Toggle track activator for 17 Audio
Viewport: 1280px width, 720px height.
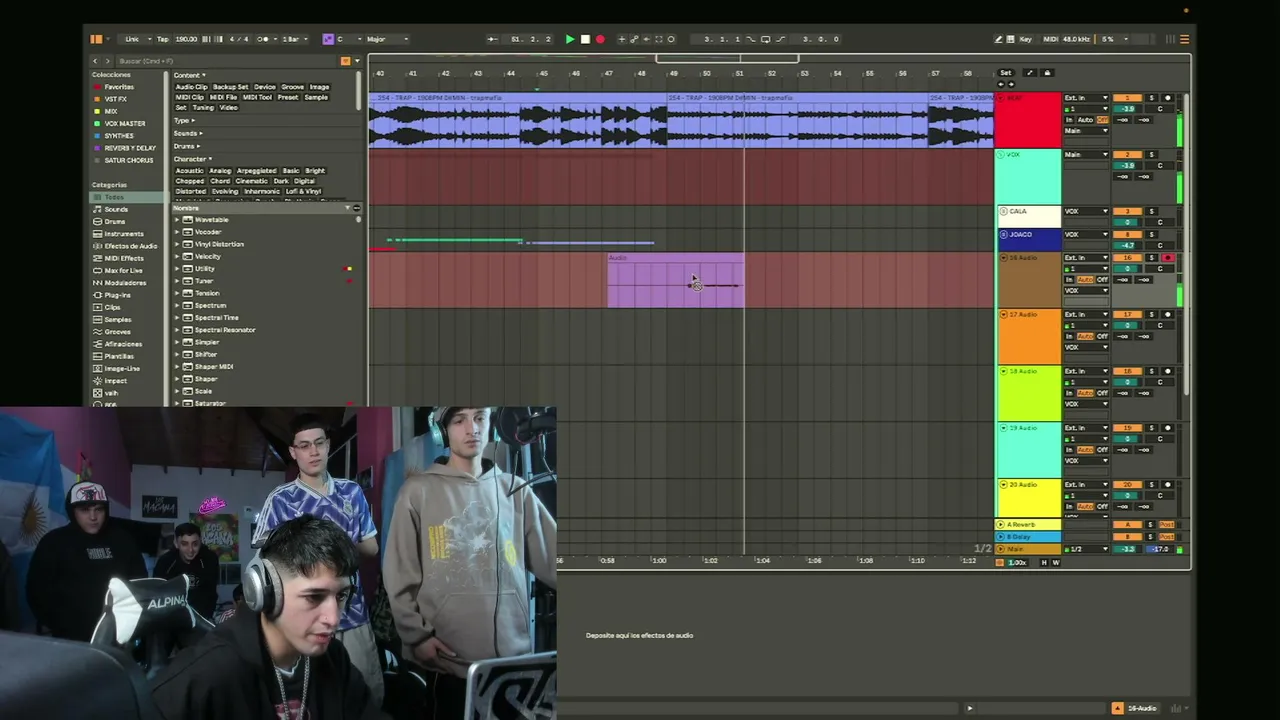tap(1128, 315)
